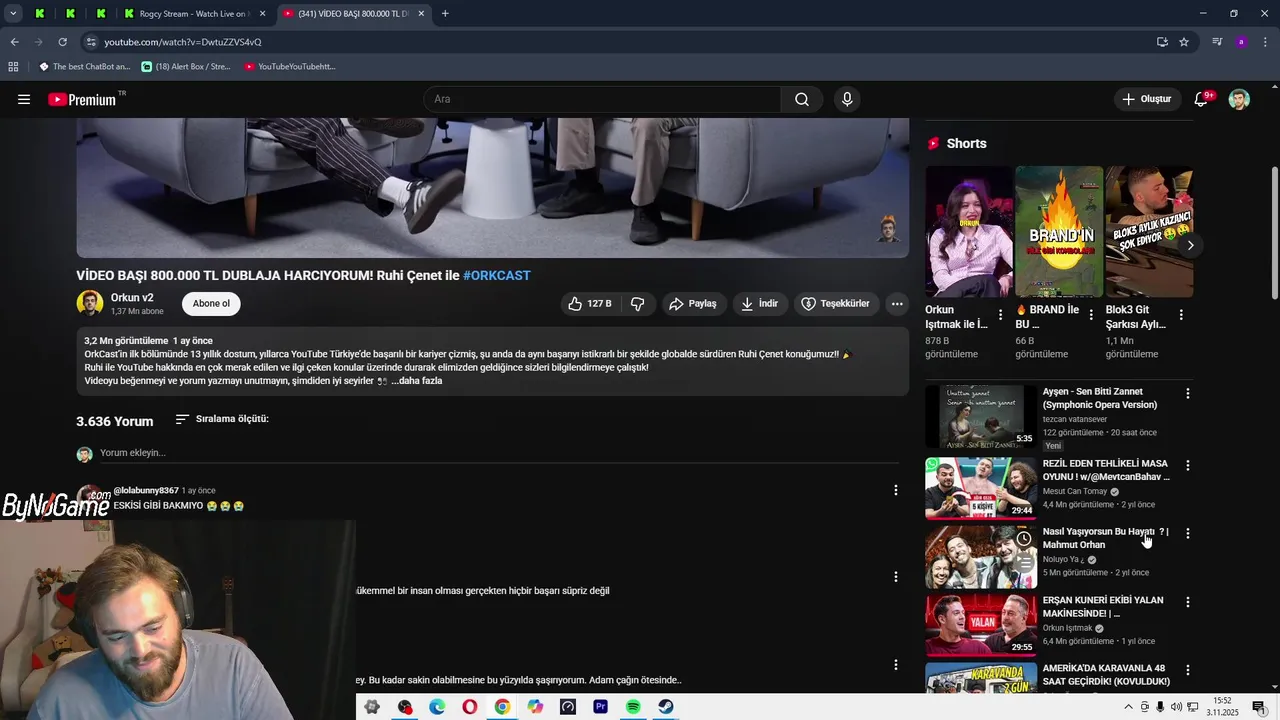Open Opera browser from taskbar
Image resolution: width=1280 pixels, height=720 pixels.
click(470, 706)
